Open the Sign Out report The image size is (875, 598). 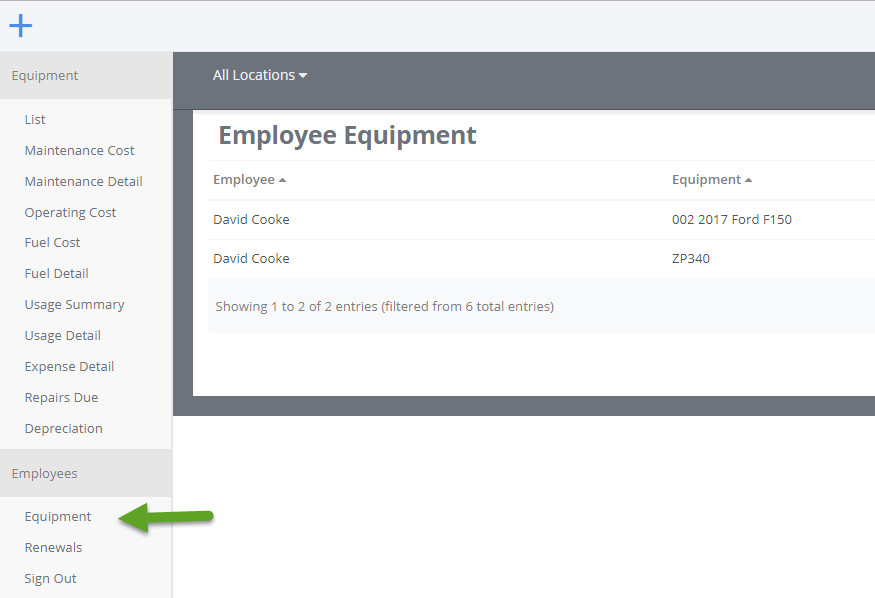pyautogui.click(x=50, y=578)
